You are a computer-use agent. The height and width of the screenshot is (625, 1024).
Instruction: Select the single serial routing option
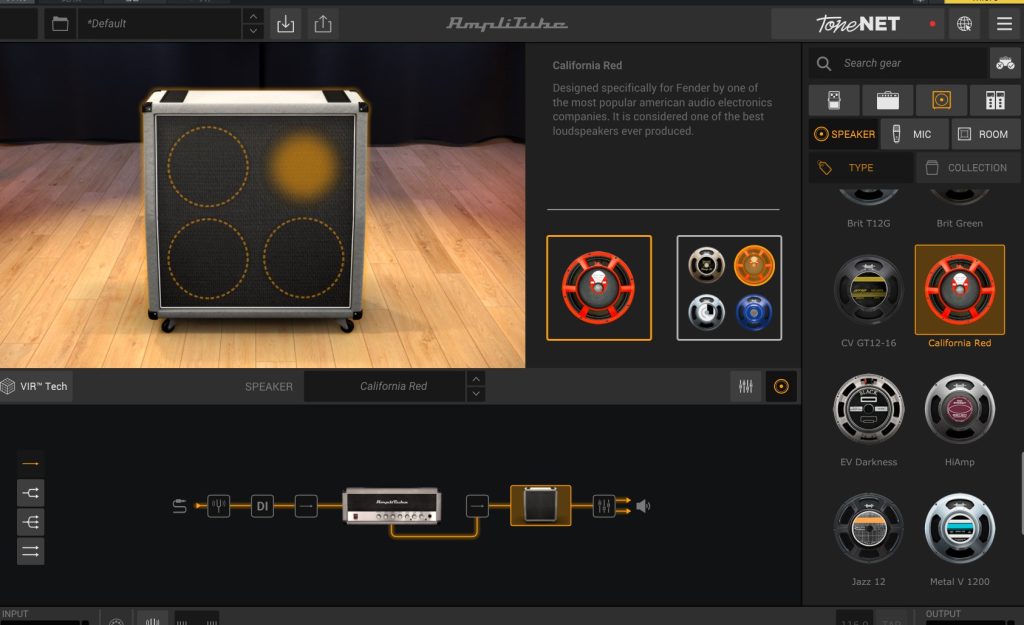(30, 464)
